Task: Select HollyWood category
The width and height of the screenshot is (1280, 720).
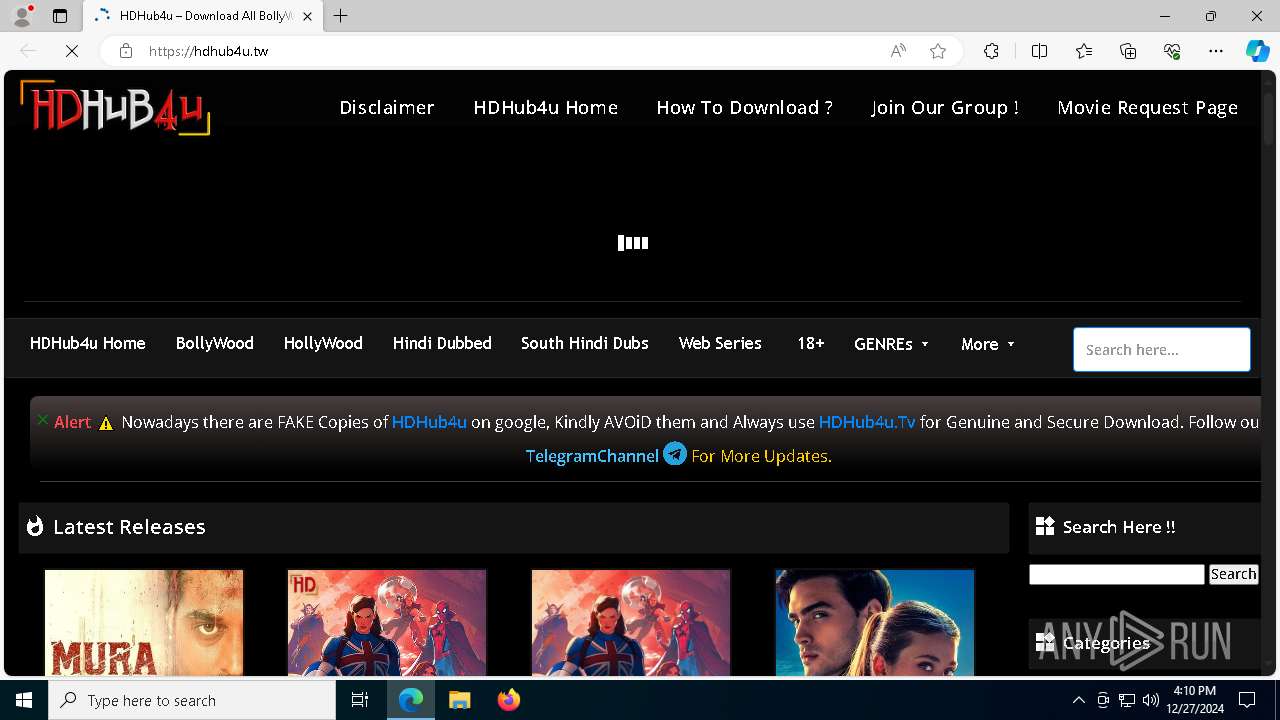Action: [x=323, y=343]
